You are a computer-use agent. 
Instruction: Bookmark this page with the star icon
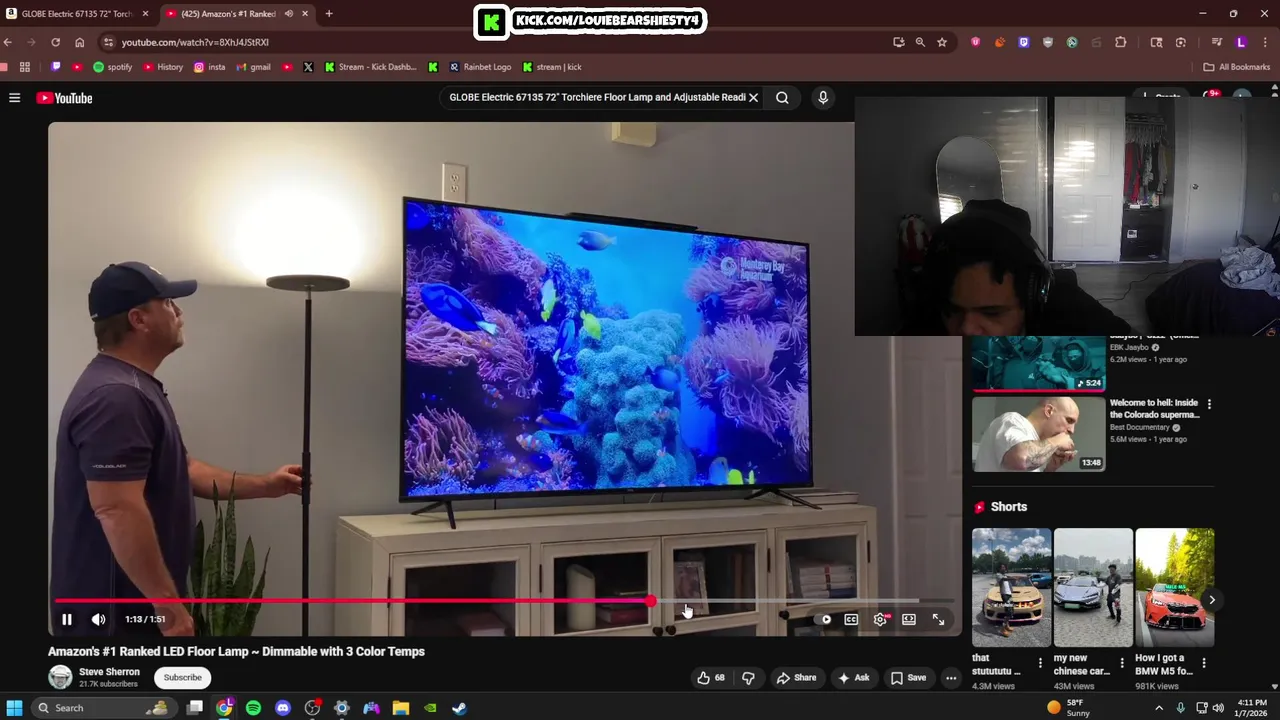click(942, 42)
